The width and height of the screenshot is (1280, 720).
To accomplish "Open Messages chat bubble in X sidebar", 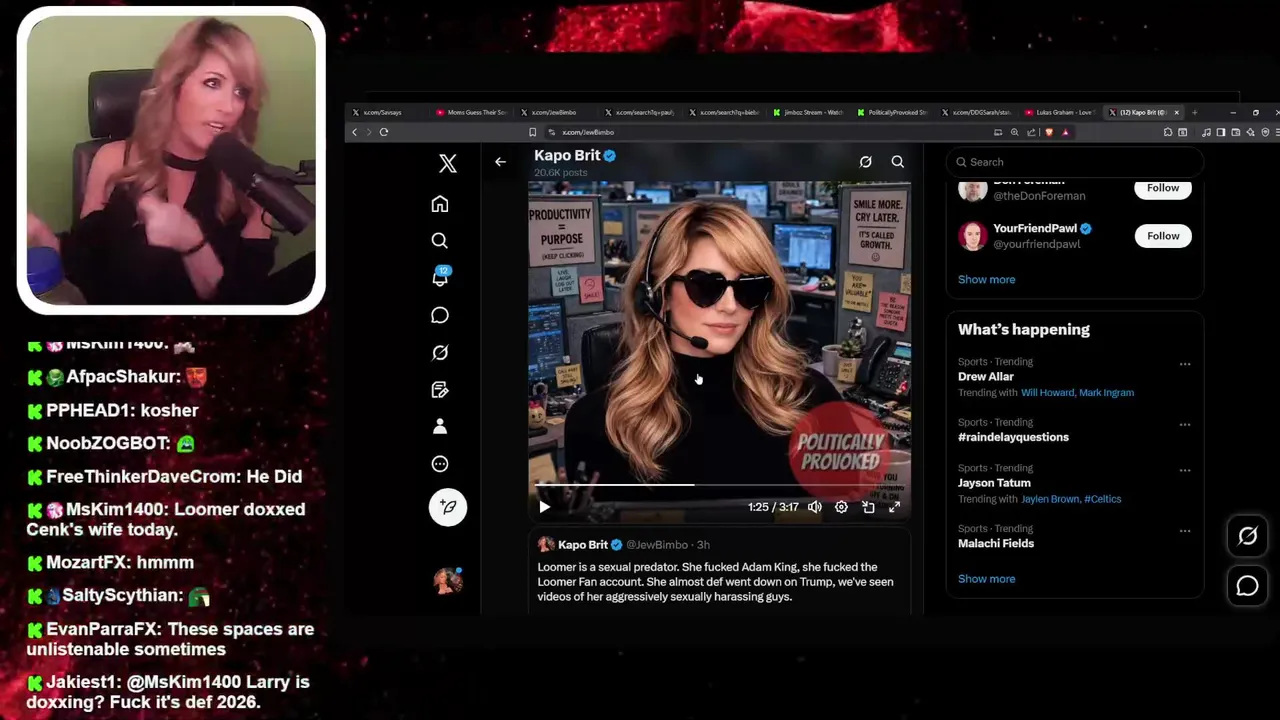I will (x=440, y=315).
